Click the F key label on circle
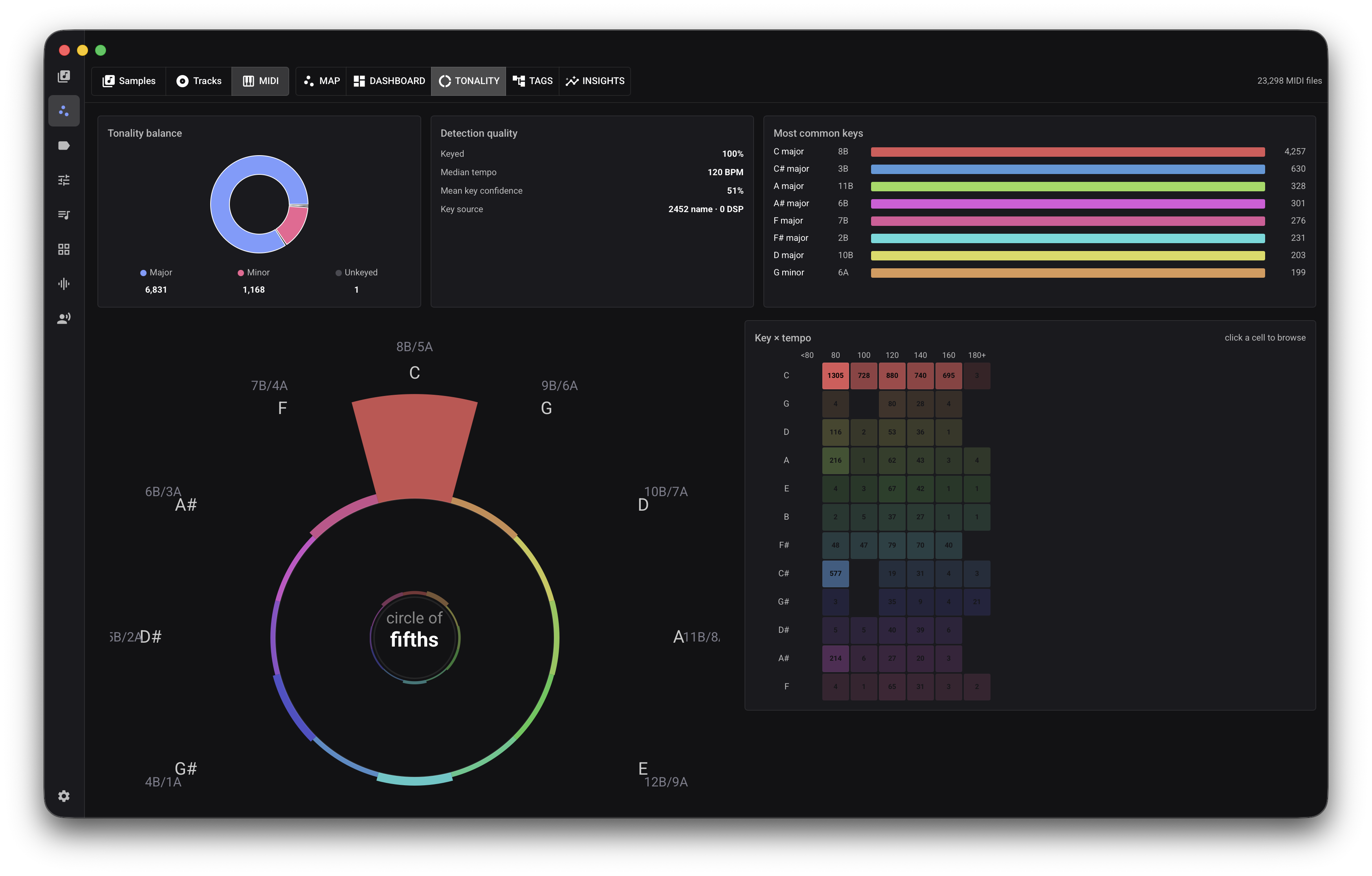Viewport: 1372px width, 876px height. point(282,409)
